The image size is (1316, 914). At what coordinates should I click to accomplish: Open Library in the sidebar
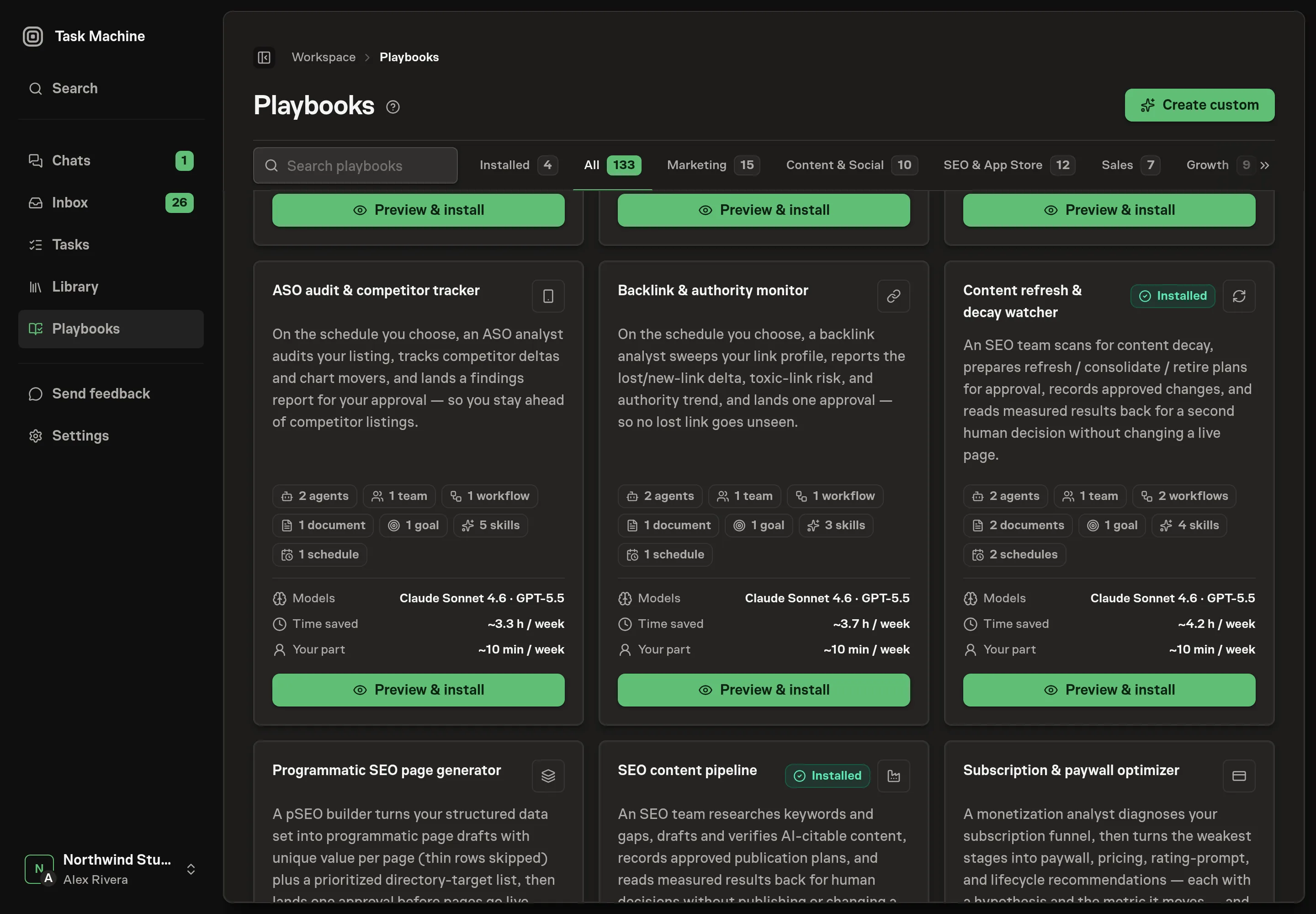tap(111, 287)
